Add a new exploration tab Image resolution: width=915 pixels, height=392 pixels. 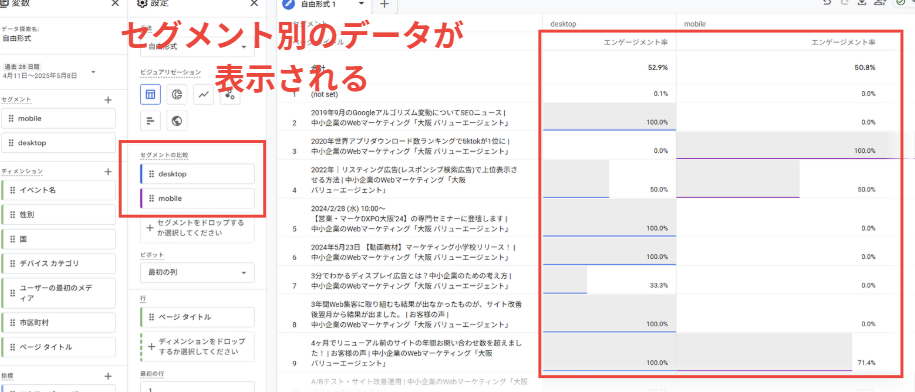384,4
